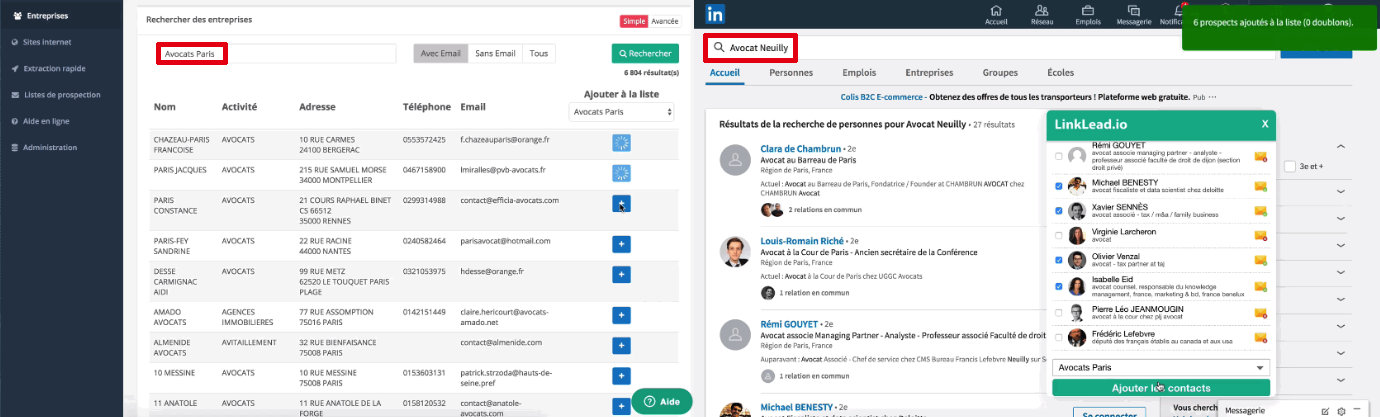This screenshot has width=1380, height=417.
Task: Open LinkedIn Écoles tab
Action: point(1060,73)
